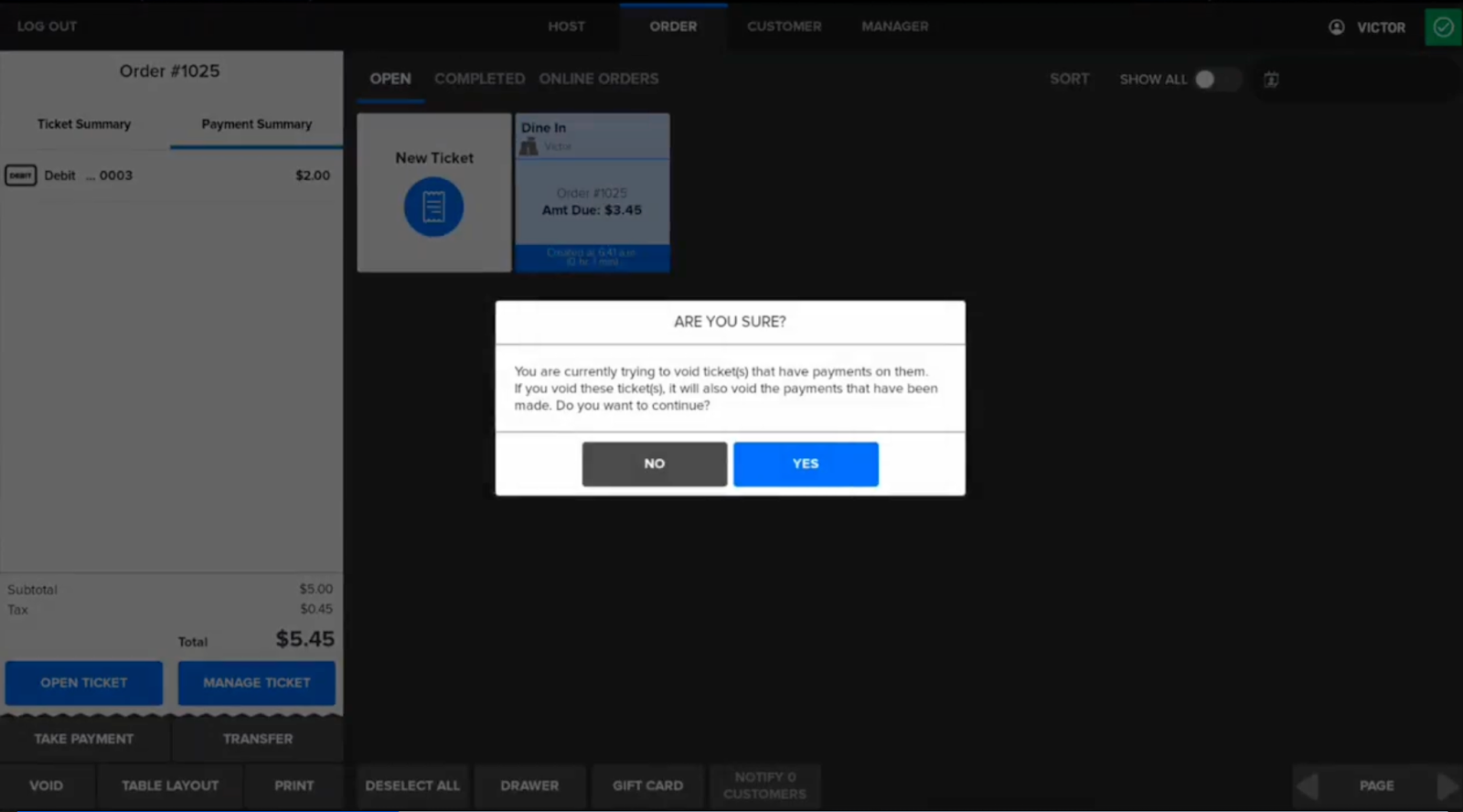Select the Host menu item

coord(566,27)
